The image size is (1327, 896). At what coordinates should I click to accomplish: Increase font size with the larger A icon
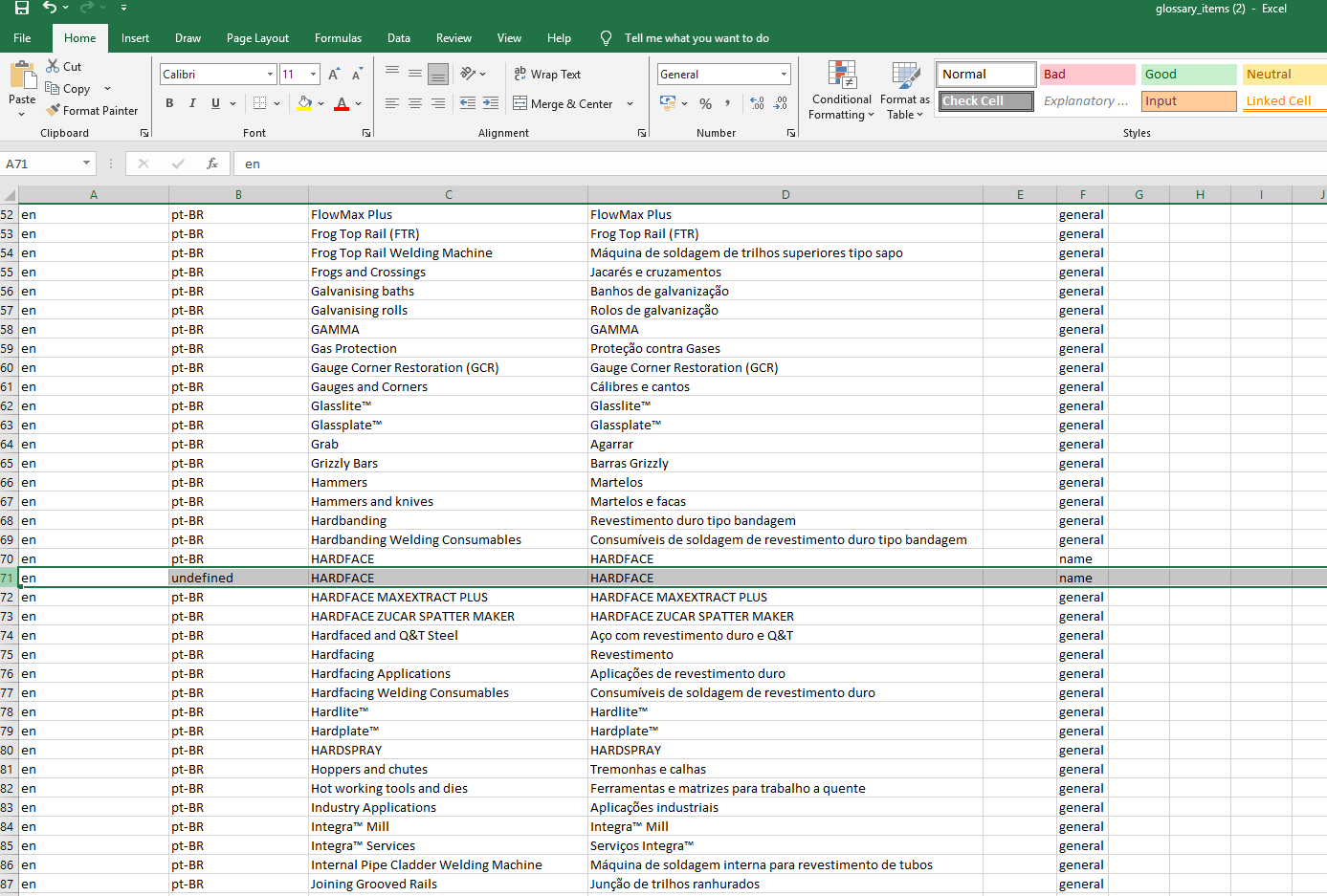tap(334, 75)
